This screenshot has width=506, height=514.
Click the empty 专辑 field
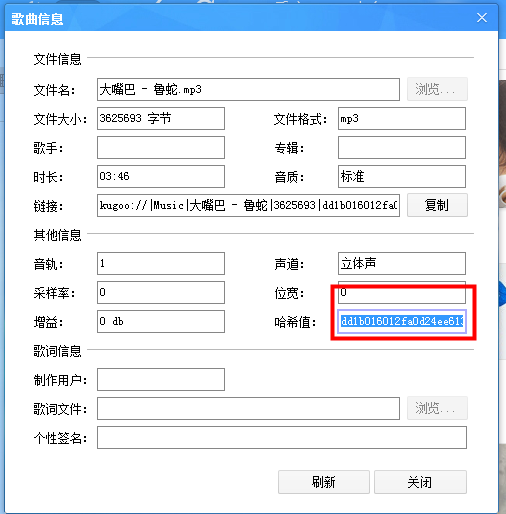402,147
